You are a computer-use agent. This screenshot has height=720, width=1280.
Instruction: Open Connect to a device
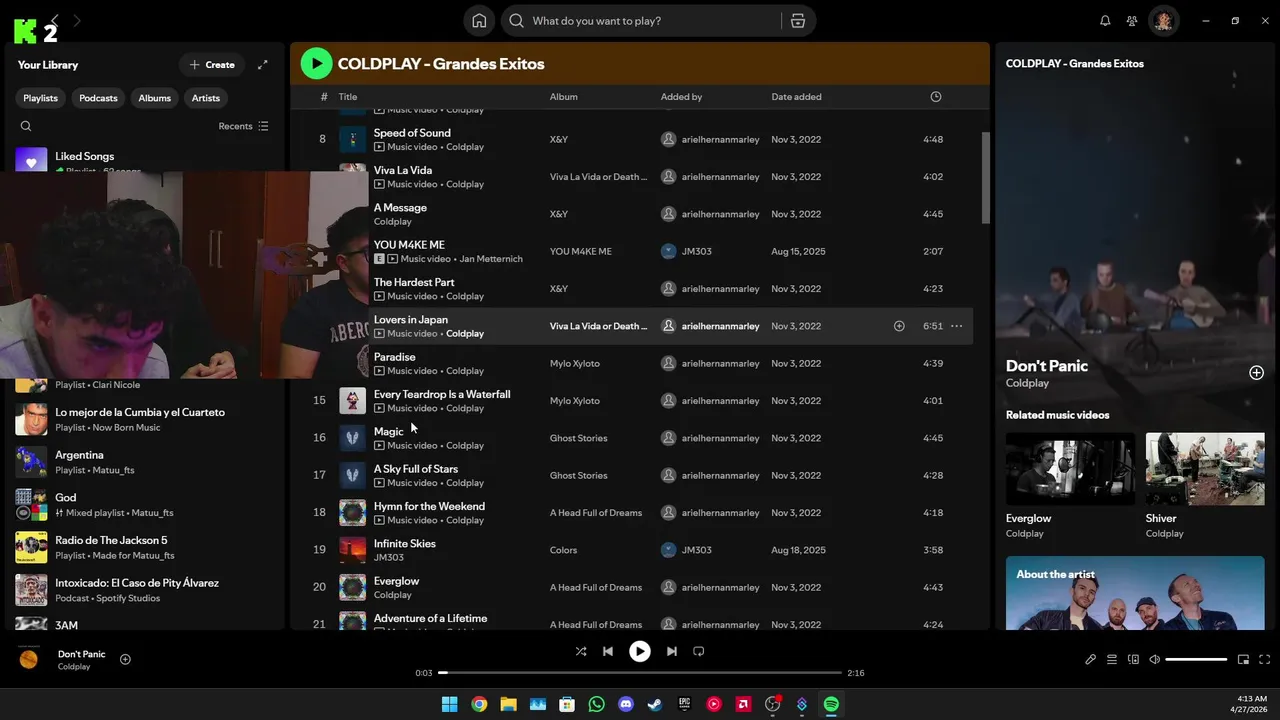point(1133,660)
